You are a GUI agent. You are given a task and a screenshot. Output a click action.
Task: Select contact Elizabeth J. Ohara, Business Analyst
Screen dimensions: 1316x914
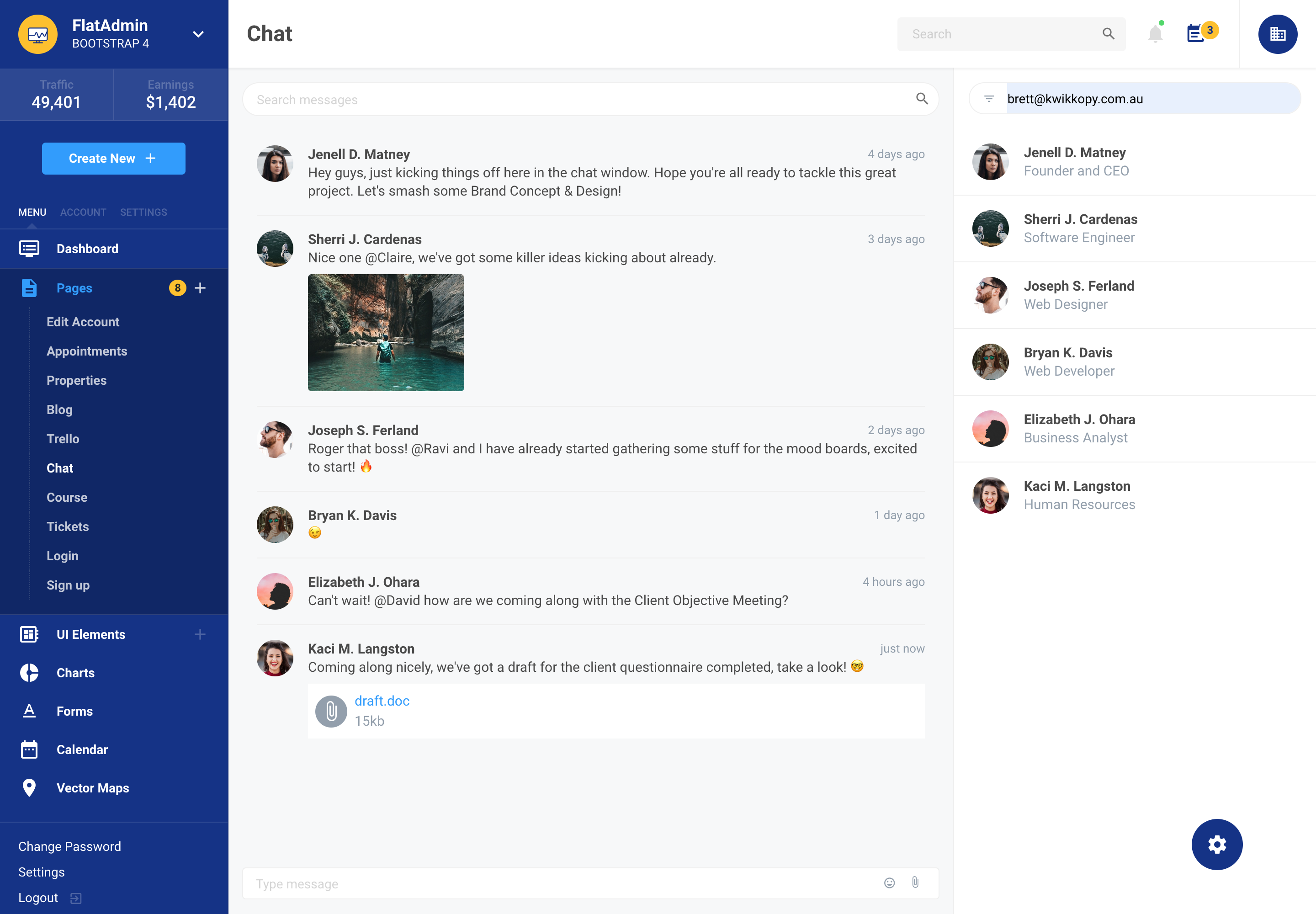1135,429
